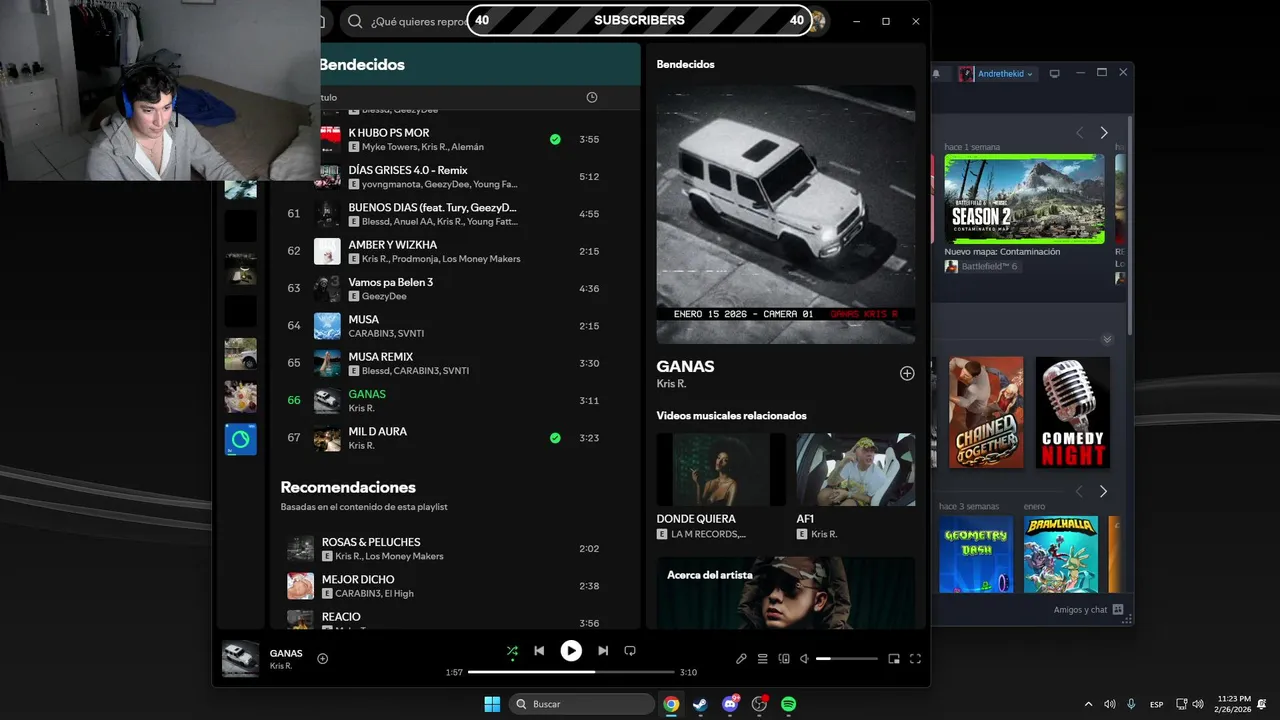Click the Spotify search field

pyautogui.click(x=420, y=21)
